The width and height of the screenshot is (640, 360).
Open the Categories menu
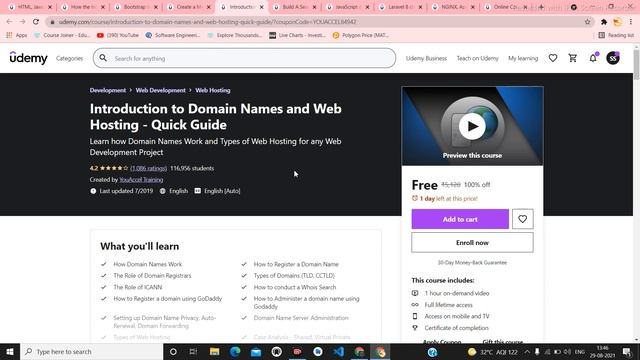pos(69,58)
